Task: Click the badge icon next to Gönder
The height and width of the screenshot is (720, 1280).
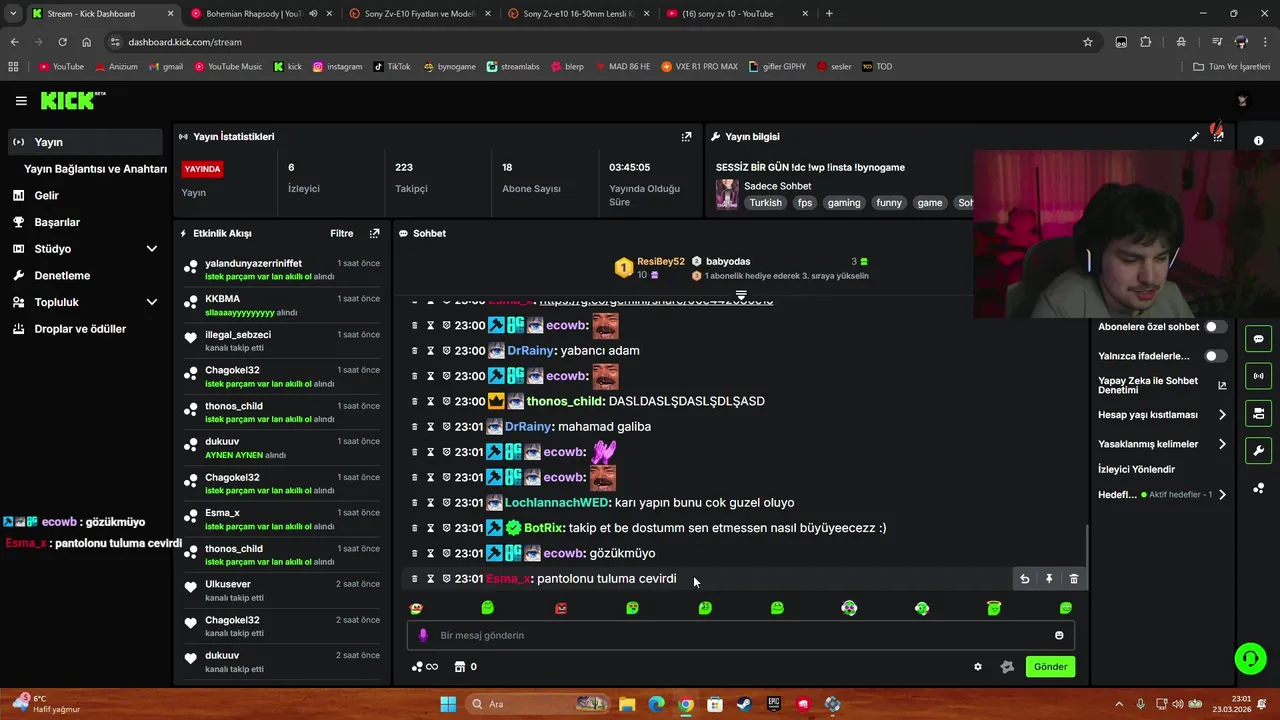Action: click(x=1007, y=667)
